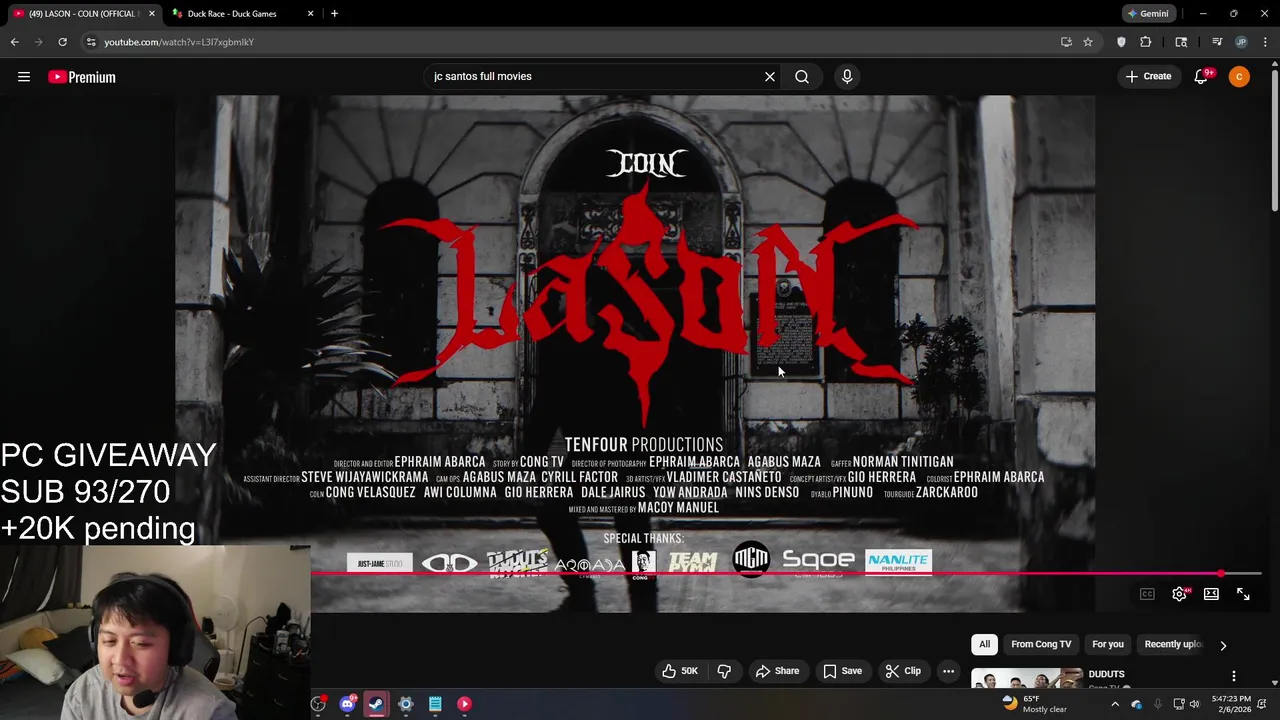
Task: Open the Windows notification center bell
Action: tap(1262, 704)
